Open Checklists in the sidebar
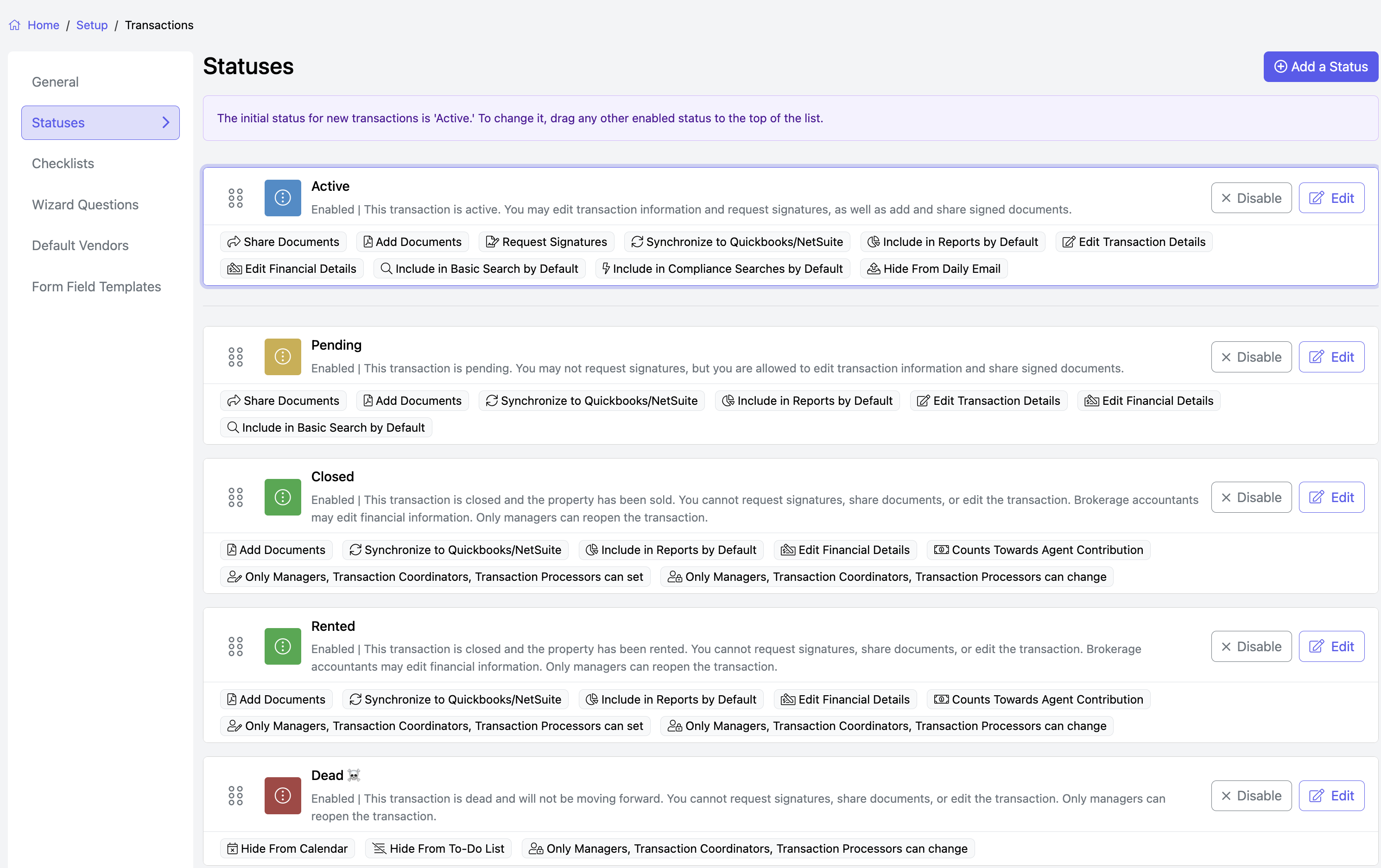The width and height of the screenshot is (1381, 868). tap(63, 164)
